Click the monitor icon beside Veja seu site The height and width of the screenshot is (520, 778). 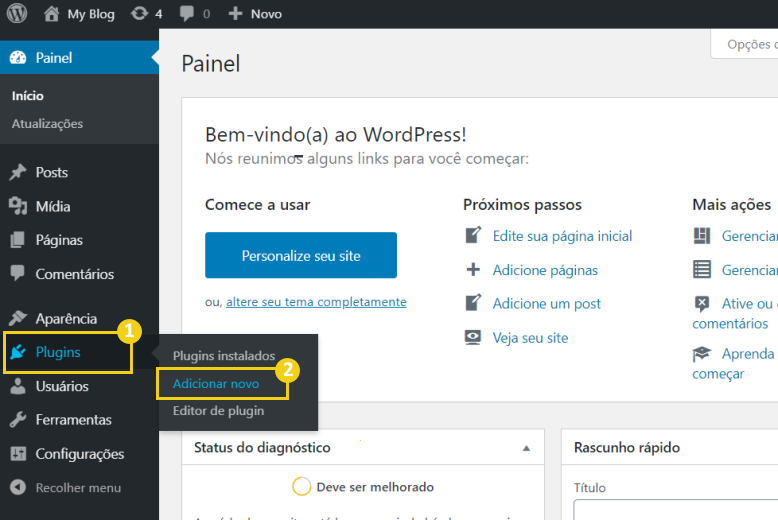[473, 337]
